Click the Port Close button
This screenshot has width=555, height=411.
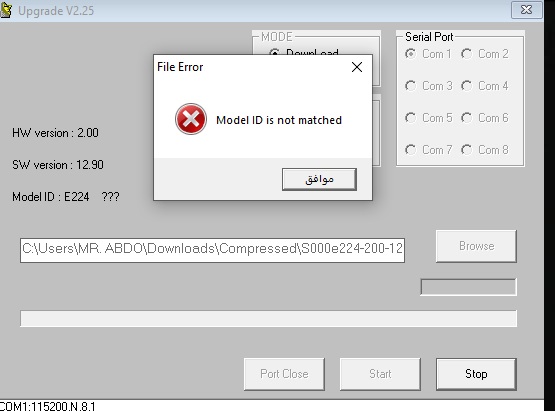click(284, 374)
